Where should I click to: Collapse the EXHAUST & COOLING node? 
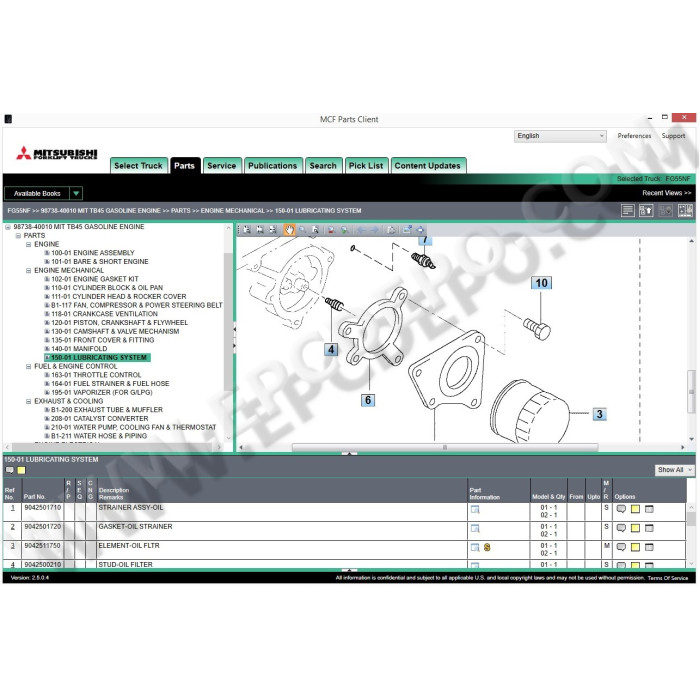29,401
